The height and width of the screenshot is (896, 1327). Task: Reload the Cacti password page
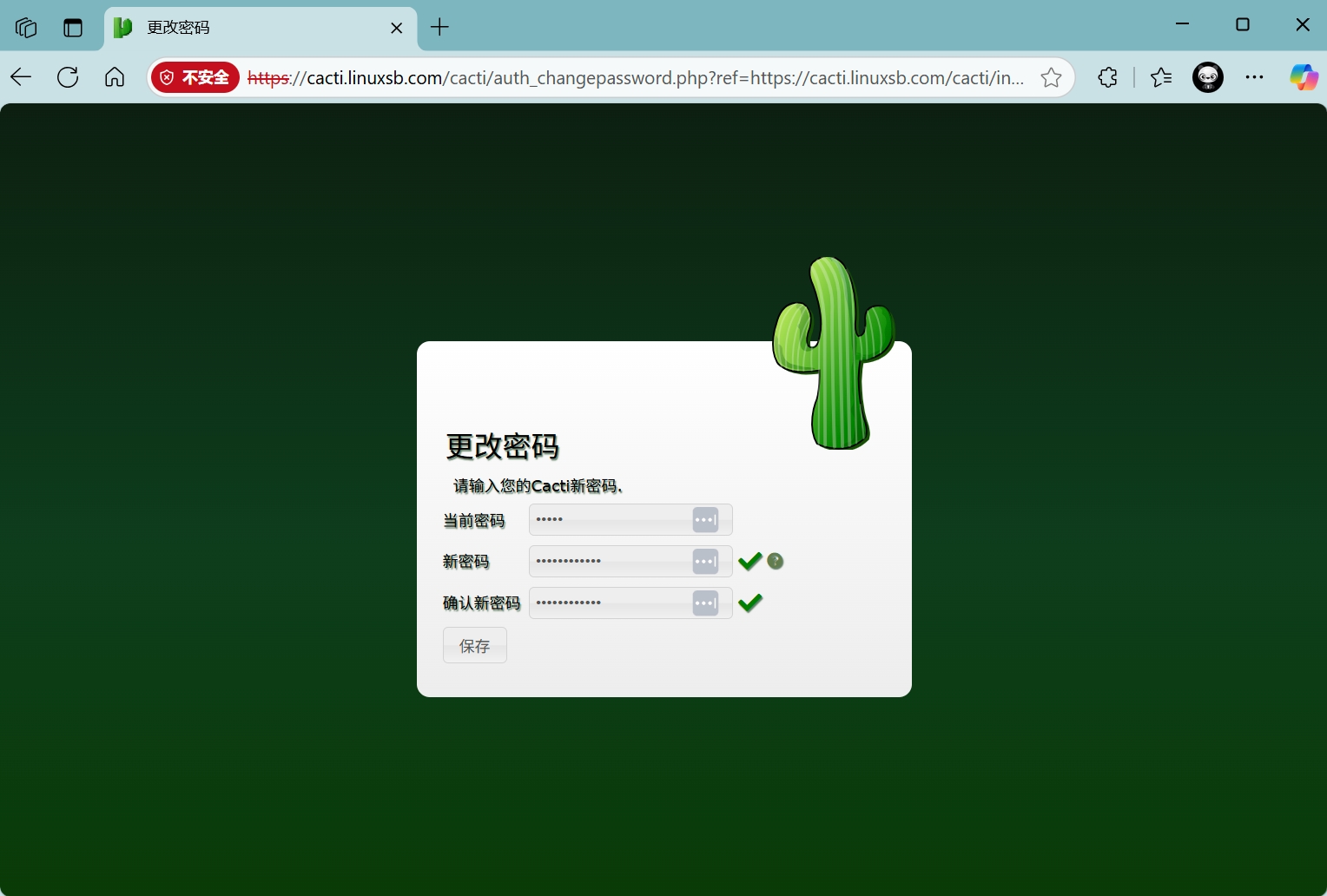click(68, 77)
